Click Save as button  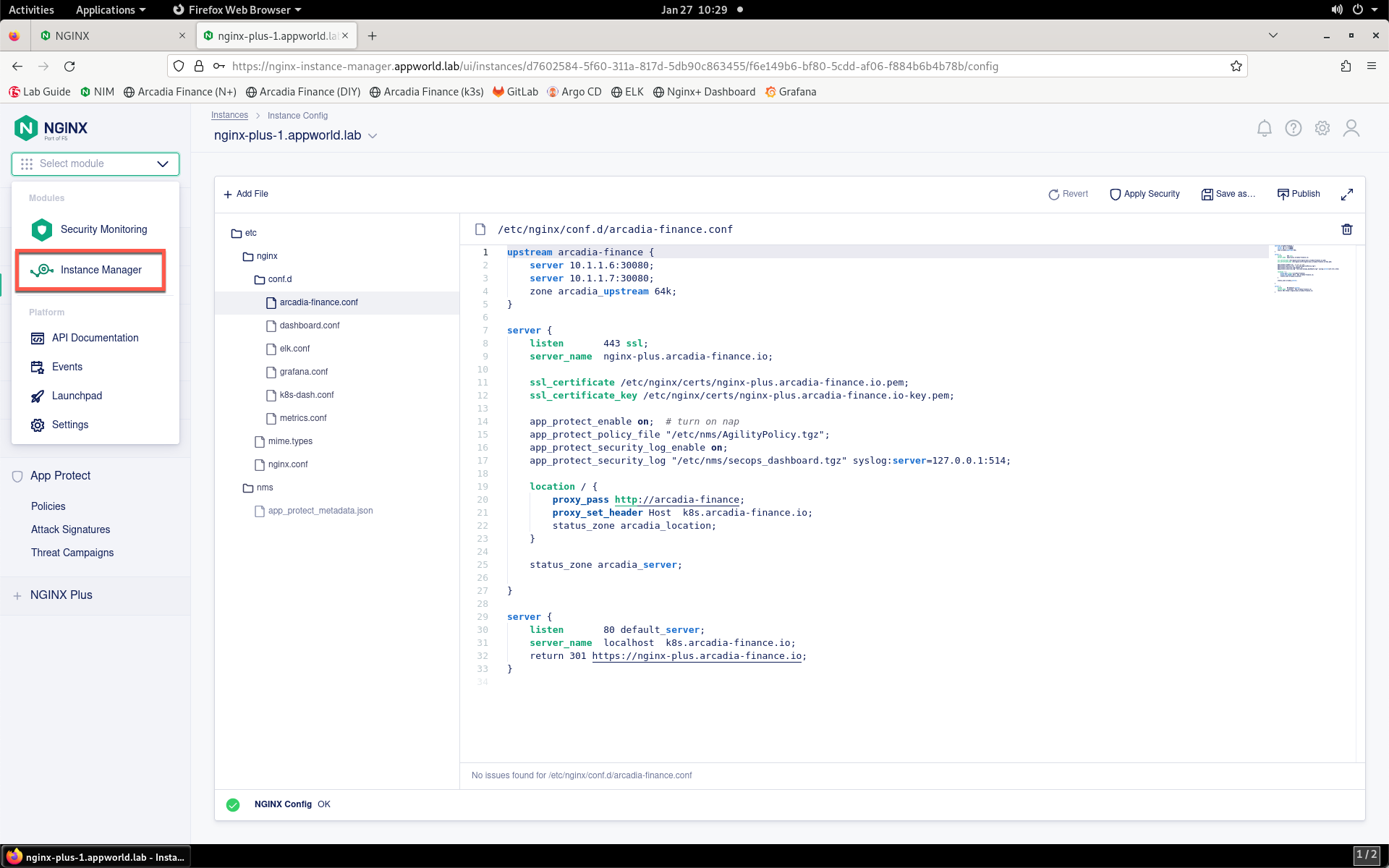(x=1228, y=194)
